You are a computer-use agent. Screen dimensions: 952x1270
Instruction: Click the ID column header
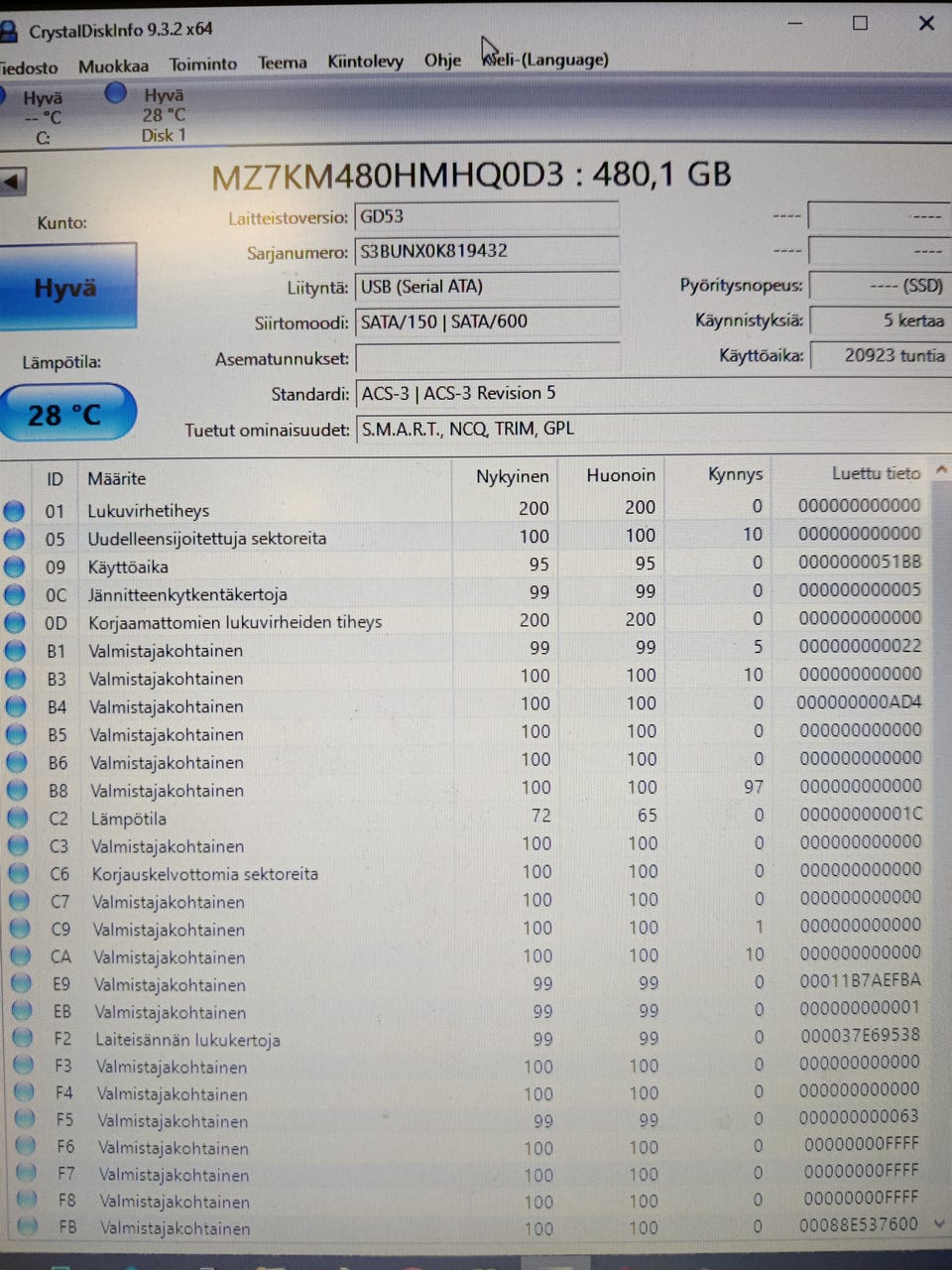point(55,479)
